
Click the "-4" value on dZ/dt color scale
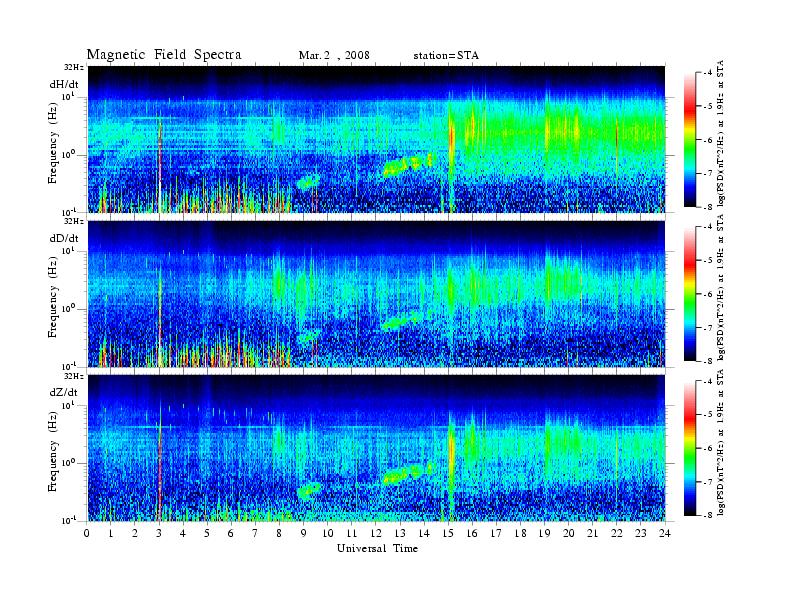tap(707, 381)
